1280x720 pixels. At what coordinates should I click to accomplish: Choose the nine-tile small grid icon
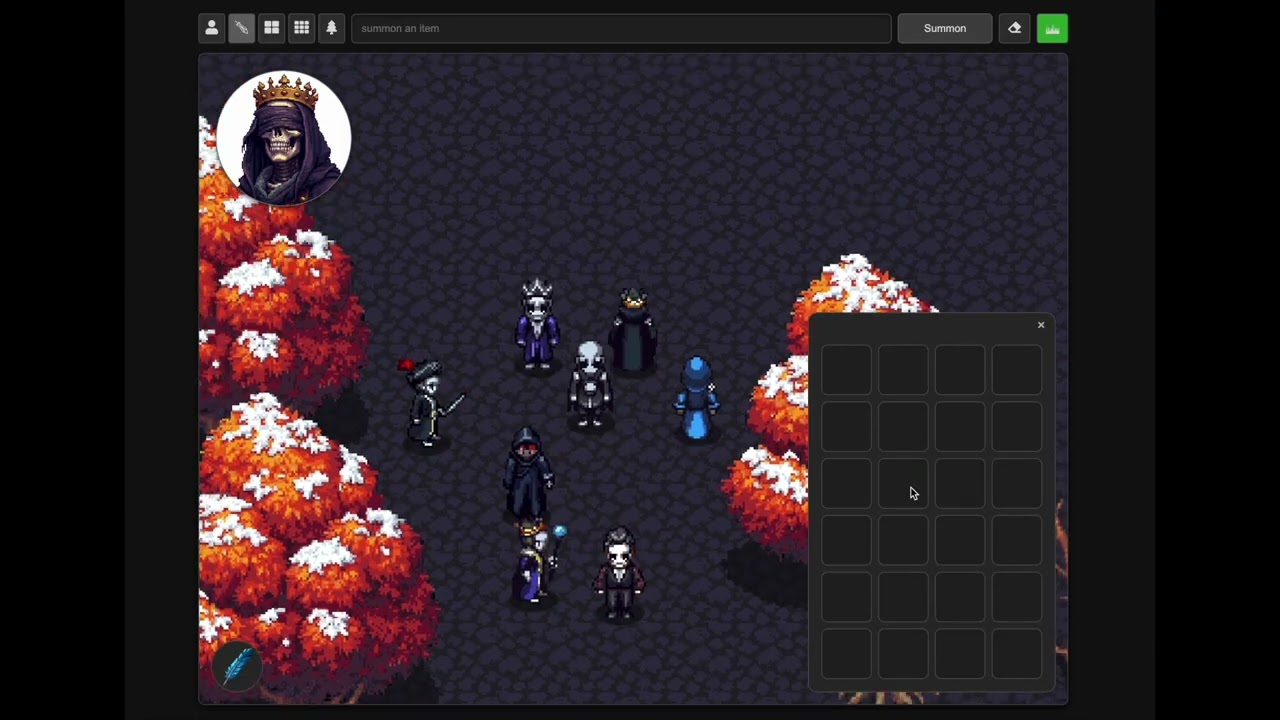pos(301,28)
